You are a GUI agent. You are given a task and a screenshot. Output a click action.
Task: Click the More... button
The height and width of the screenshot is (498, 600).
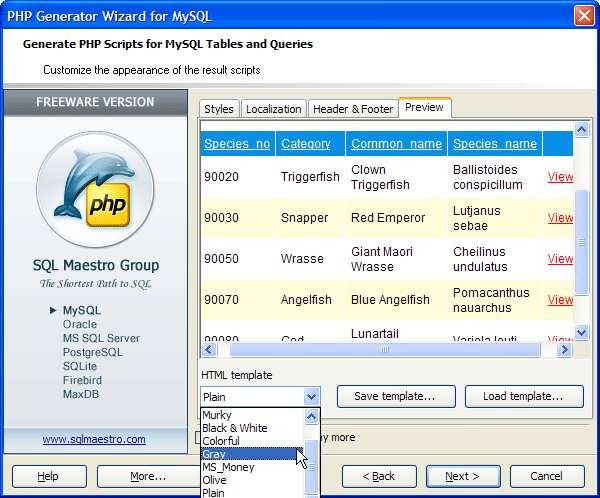coord(148,476)
